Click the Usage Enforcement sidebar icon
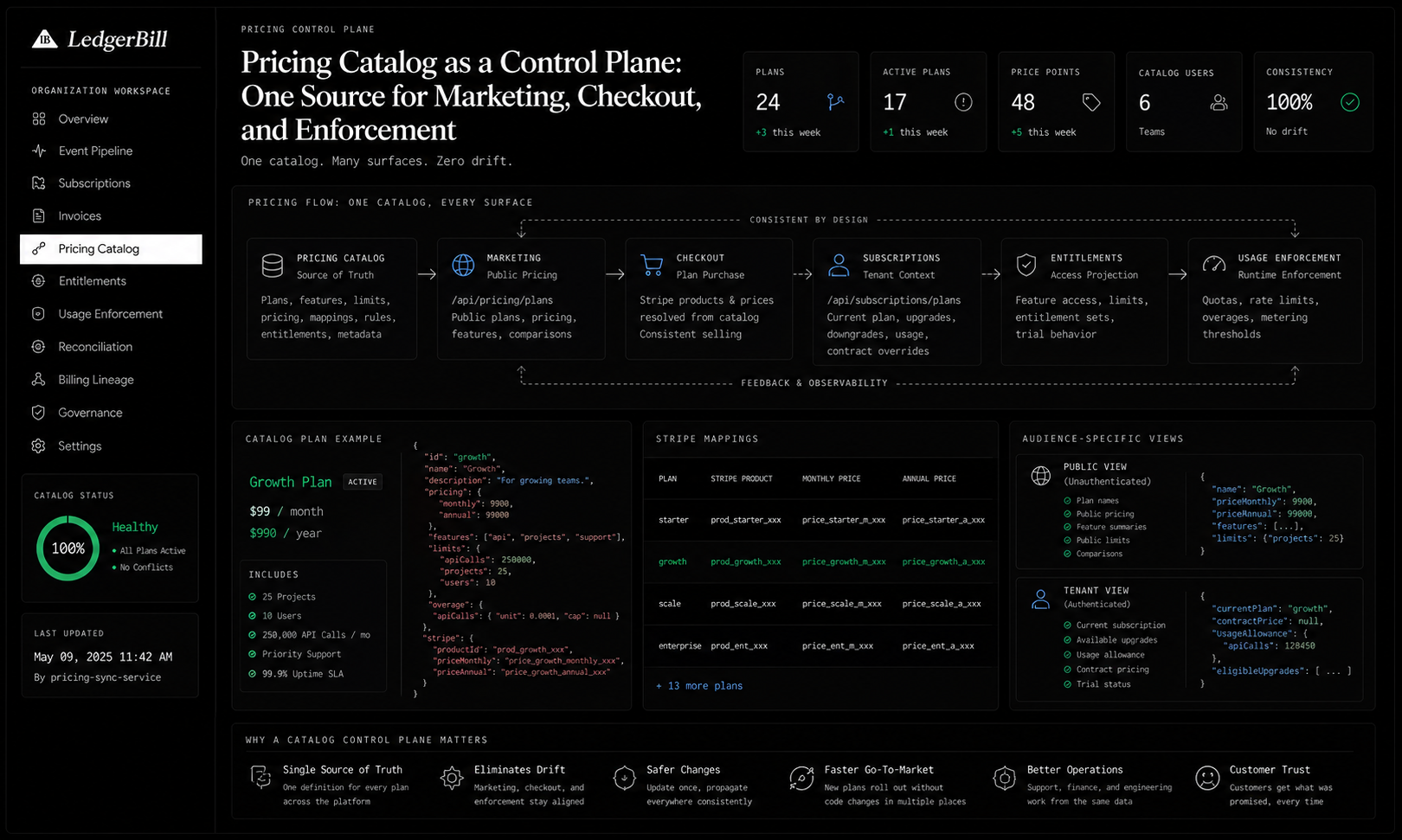Screen dimensions: 1402x840 point(39,314)
